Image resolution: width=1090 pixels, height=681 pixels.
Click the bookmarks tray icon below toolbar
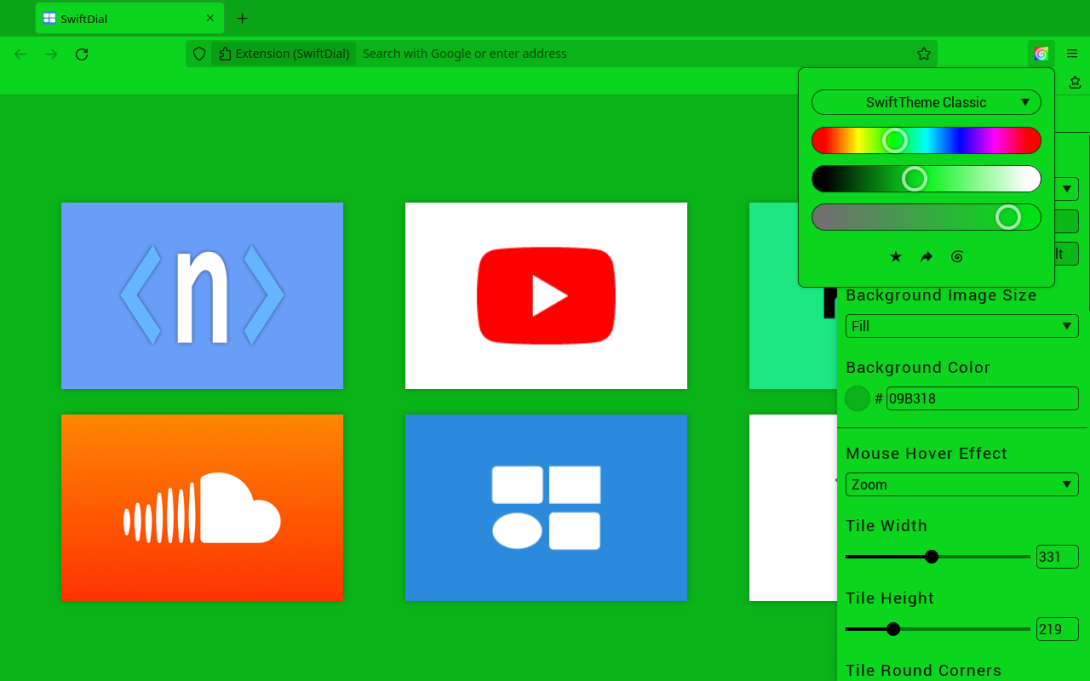[x=1075, y=82]
